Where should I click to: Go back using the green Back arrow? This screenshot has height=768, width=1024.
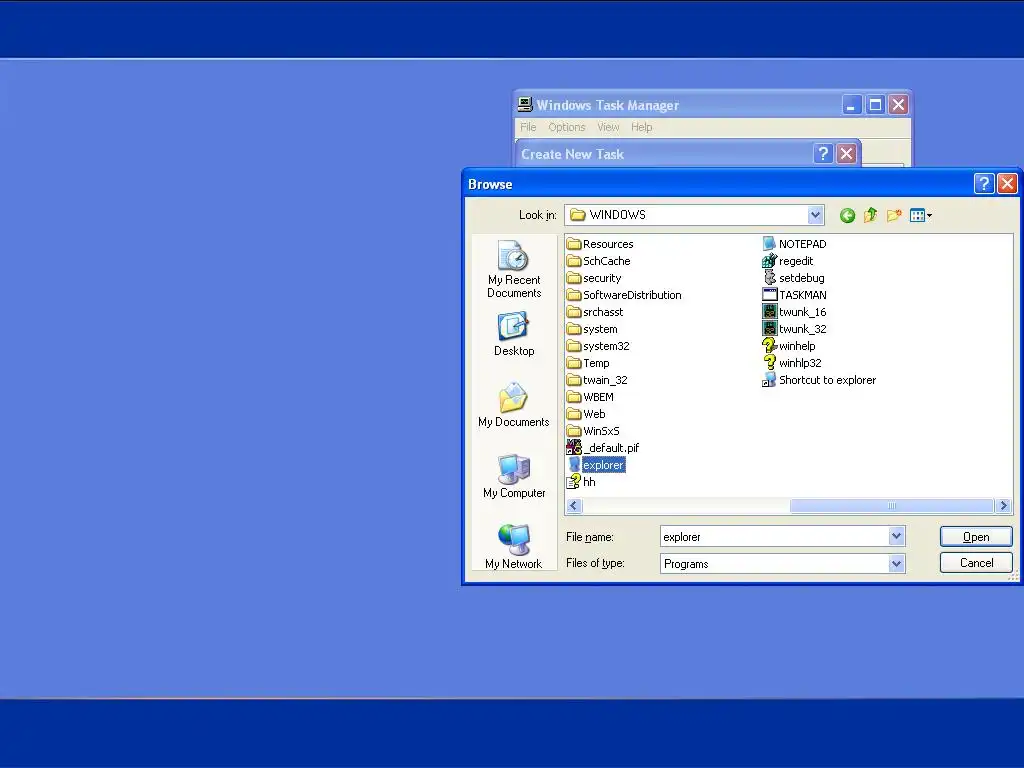[847, 216]
